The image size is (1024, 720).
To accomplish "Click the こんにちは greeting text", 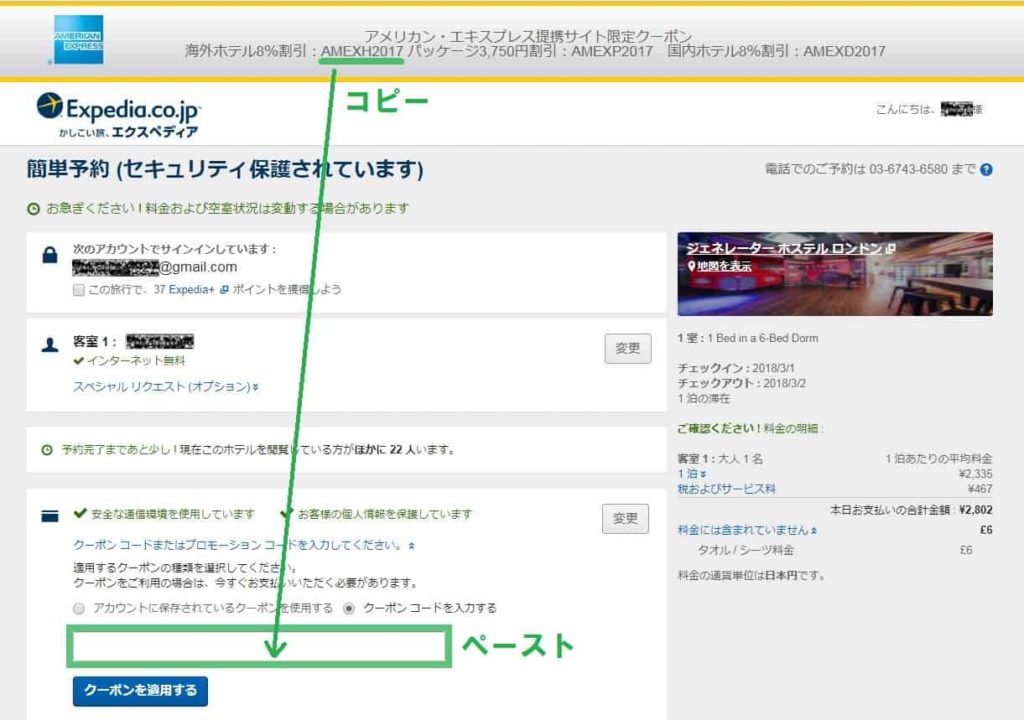I will point(905,109).
